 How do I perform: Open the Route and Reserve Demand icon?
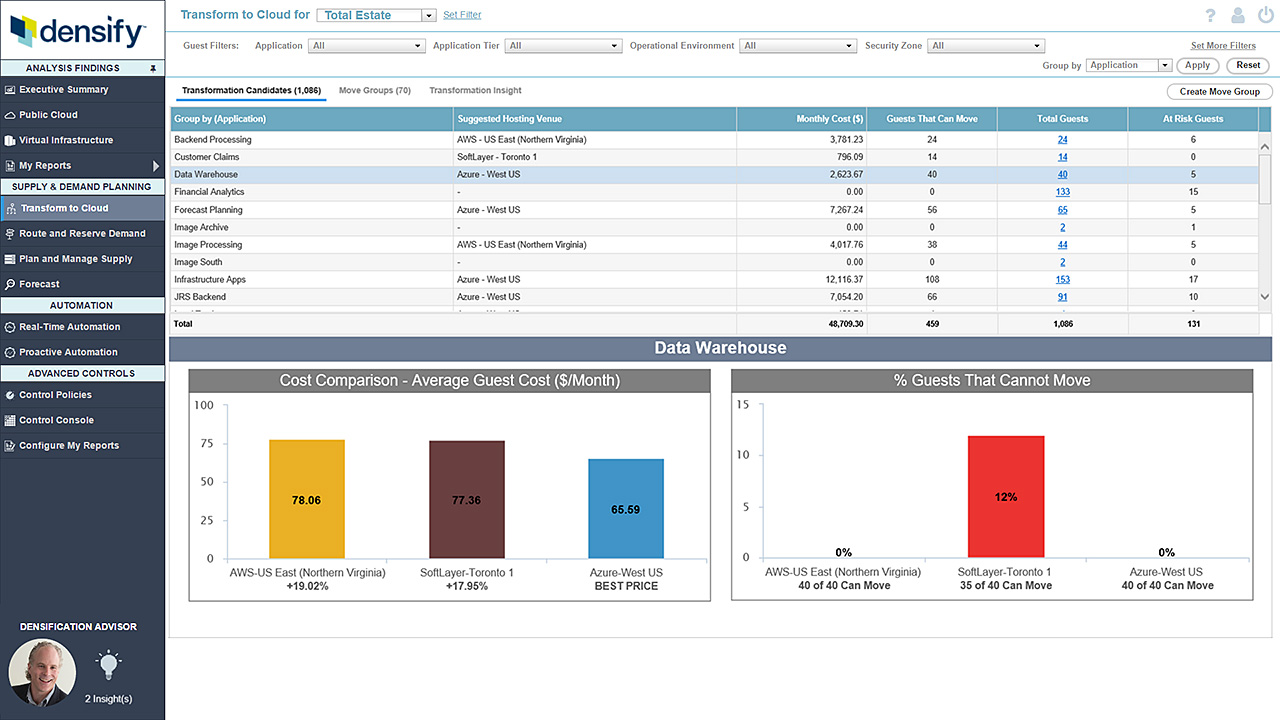point(10,234)
